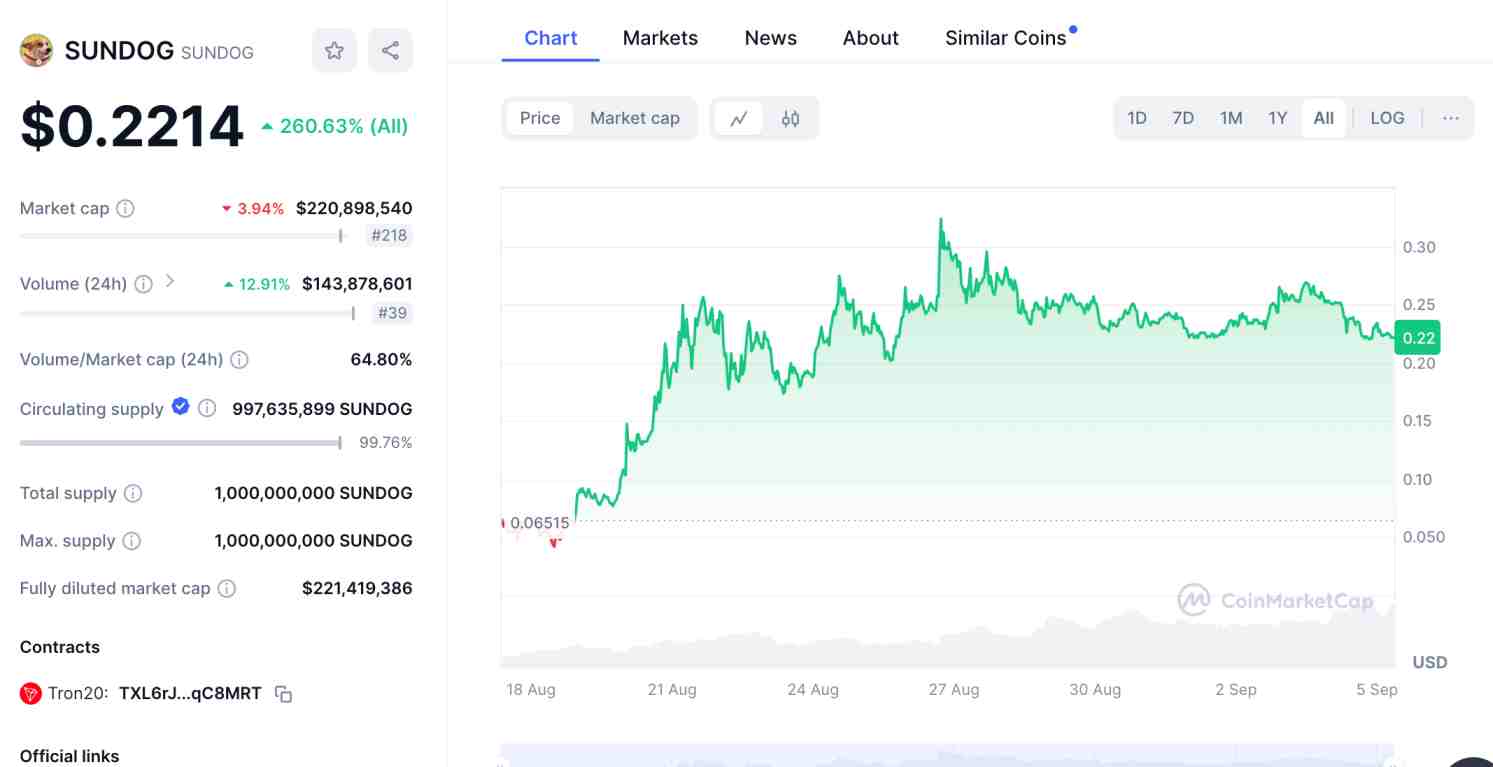Open the Similar Coins tab
The image size is (1493, 767).
tap(1006, 38)
